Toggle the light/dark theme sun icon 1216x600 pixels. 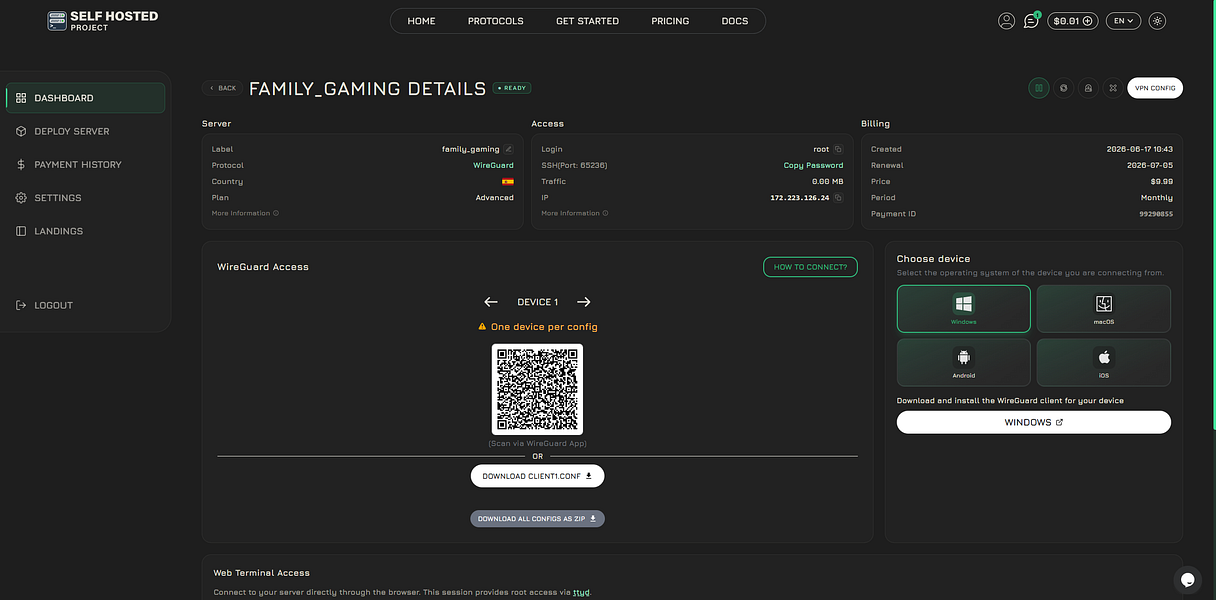click(1157, 20)
